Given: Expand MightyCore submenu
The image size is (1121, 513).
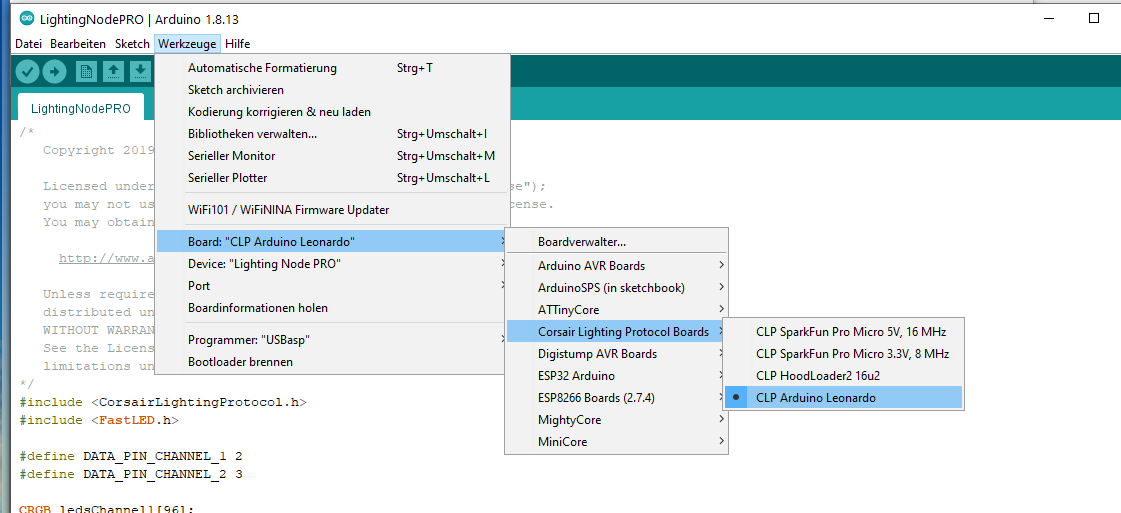Looking at the screenshot, I should tap(616, 419).
